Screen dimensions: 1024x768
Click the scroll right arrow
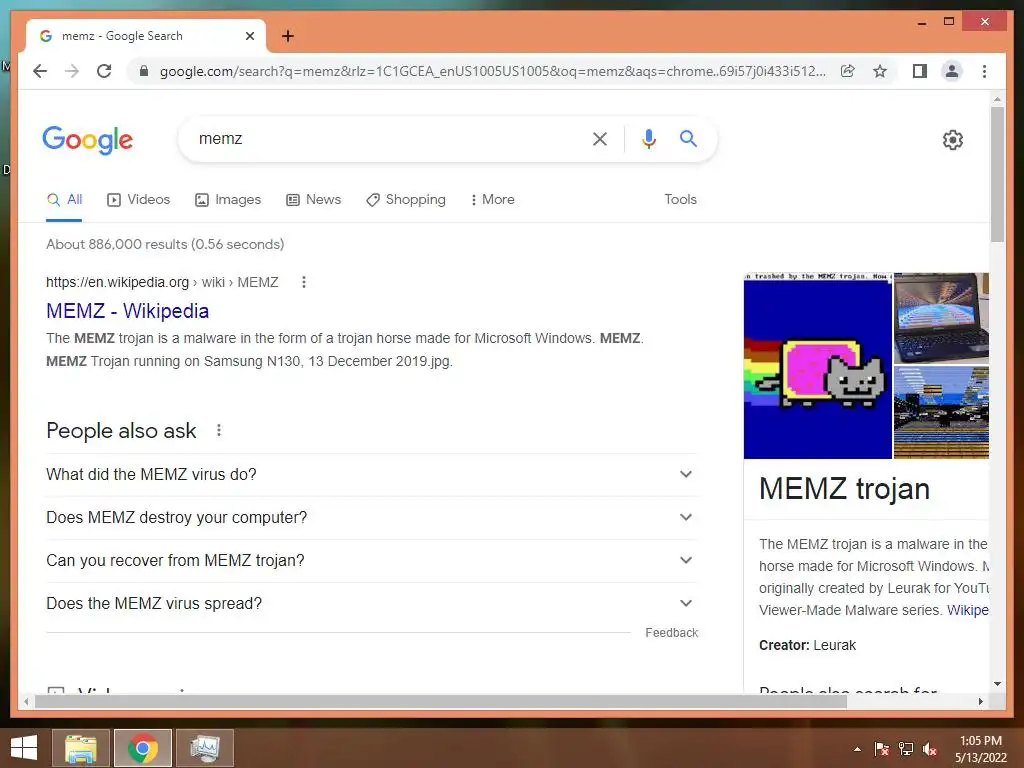980,701
